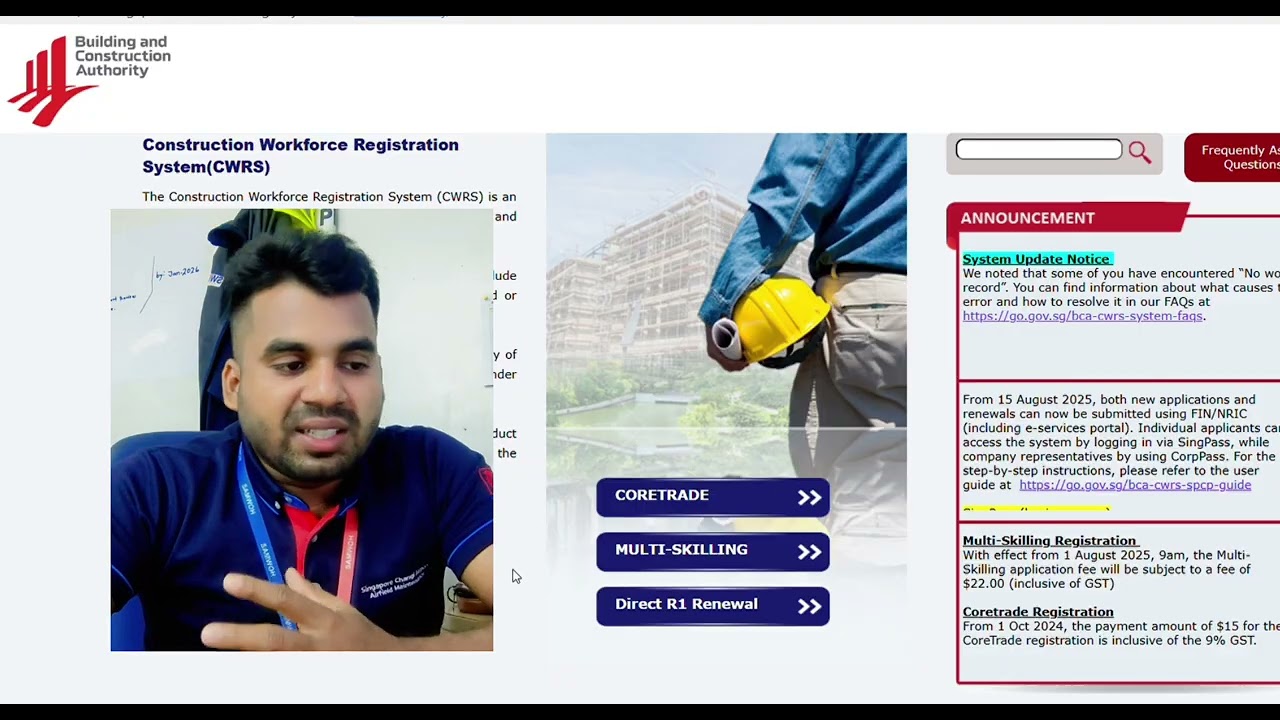Click the magnifier search icon

tap(1140, 152)
